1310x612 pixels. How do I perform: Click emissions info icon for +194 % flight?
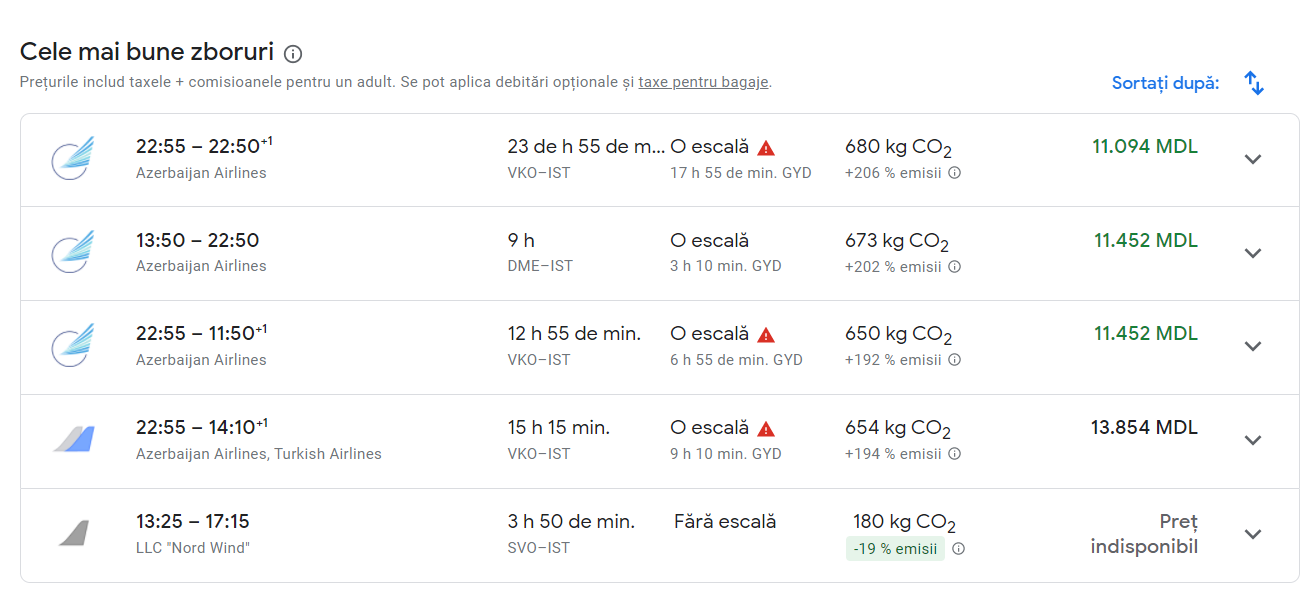point(955,454)
